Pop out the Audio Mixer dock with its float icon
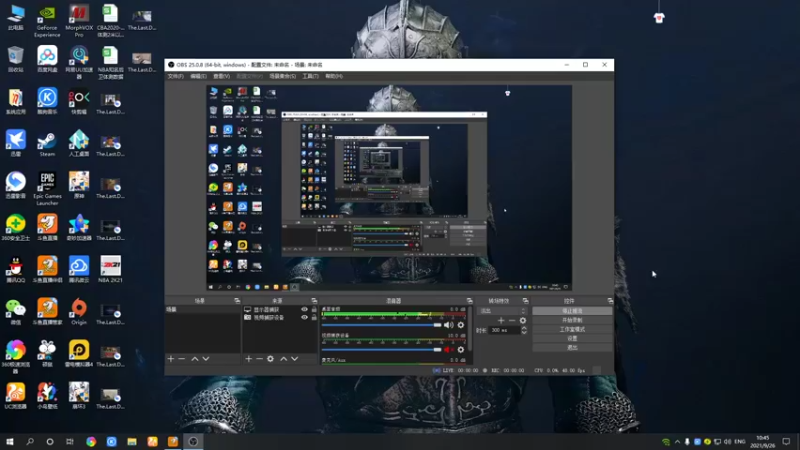This screenshot has height=450, width=800. tap(469, 301)
